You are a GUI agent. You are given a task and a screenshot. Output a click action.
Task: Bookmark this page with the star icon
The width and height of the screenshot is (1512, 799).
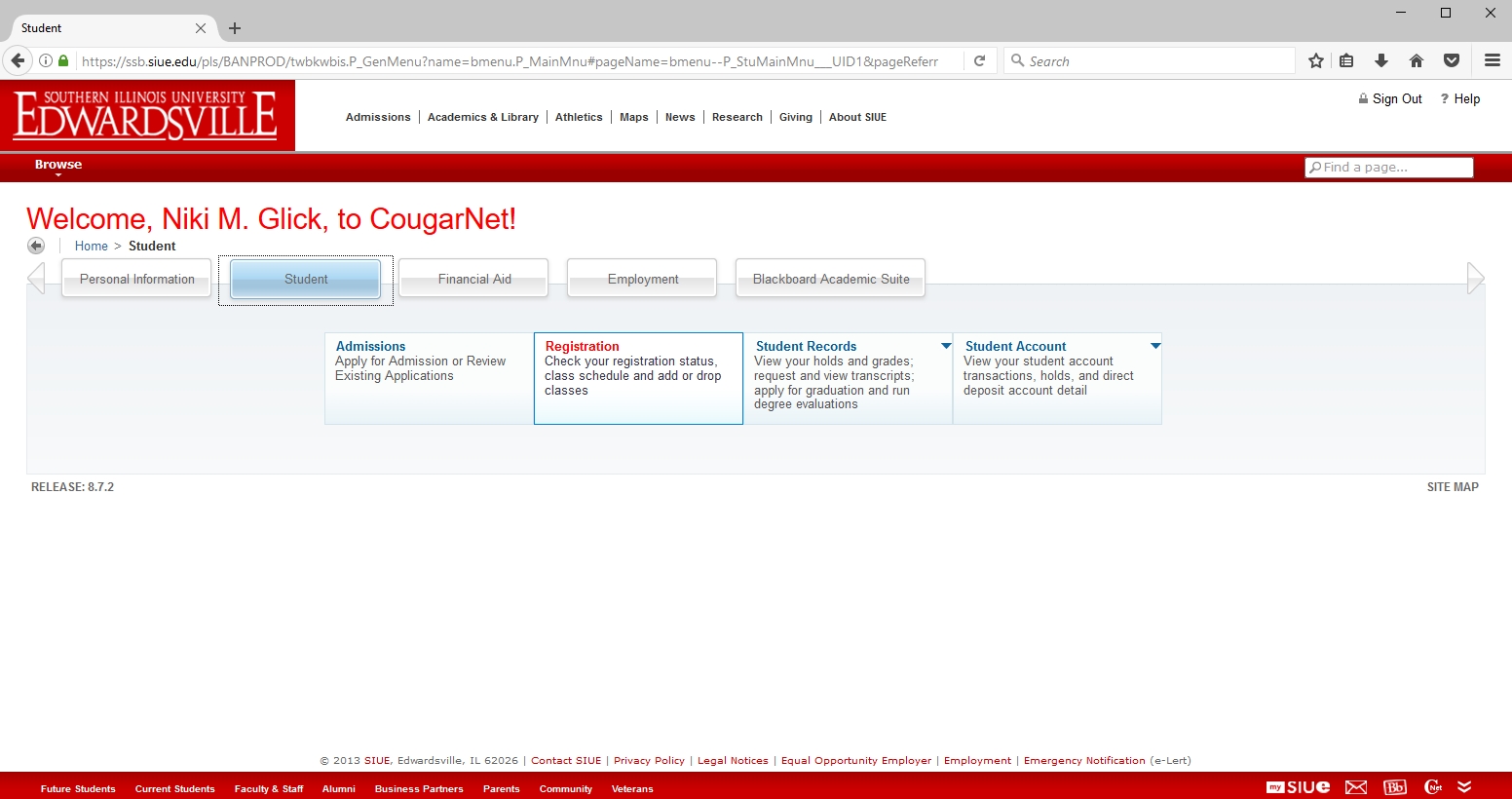(x=1316, y=60)
